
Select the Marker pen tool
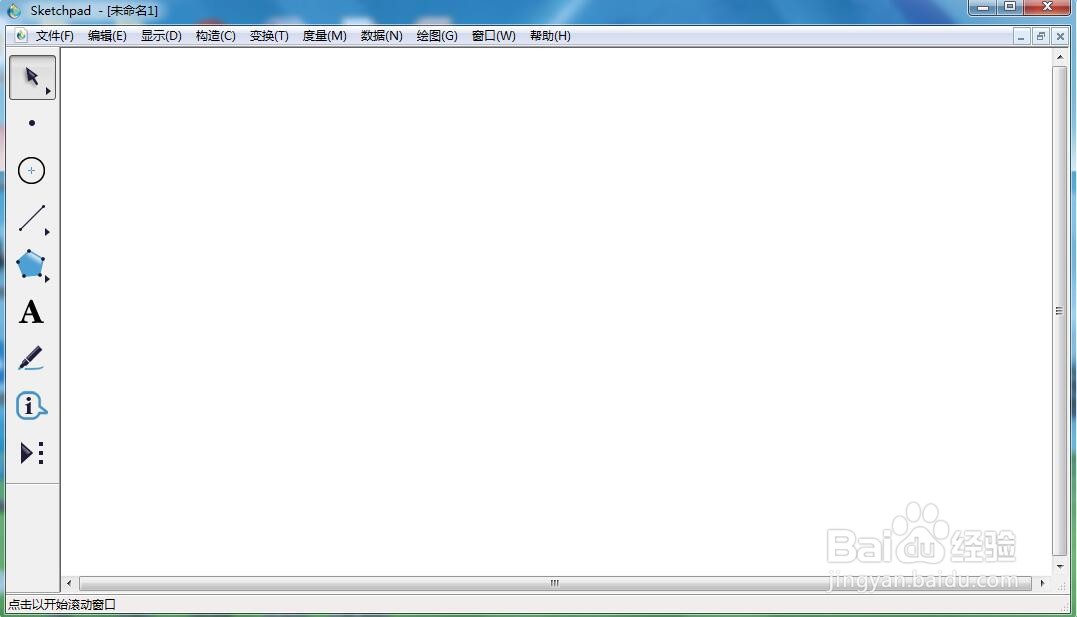[31, 359]
